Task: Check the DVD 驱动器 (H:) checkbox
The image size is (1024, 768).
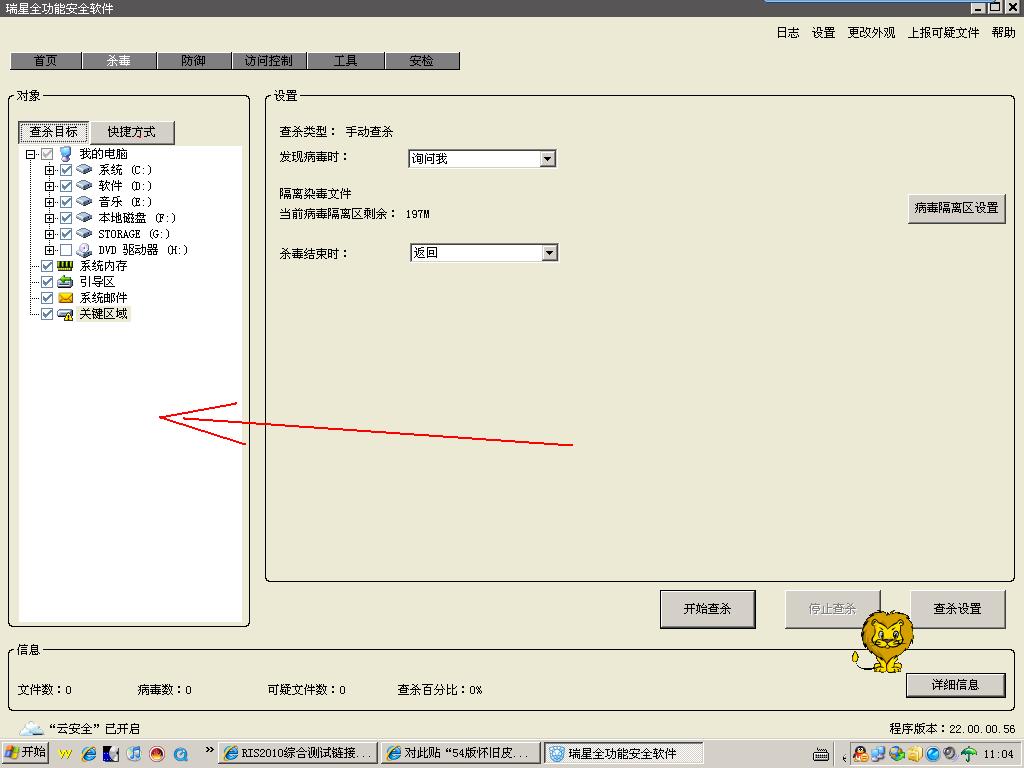Action: (x=66, y=250)
